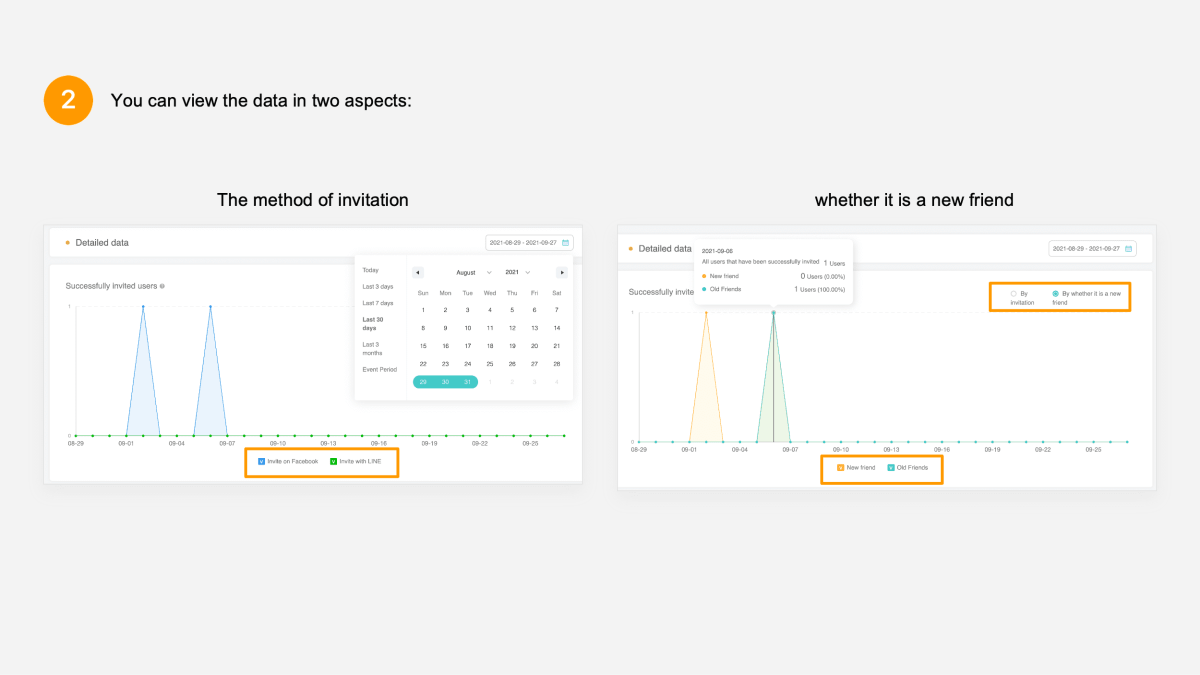
Task: Go to next month in calendar
Action: (x=561, y=272)
